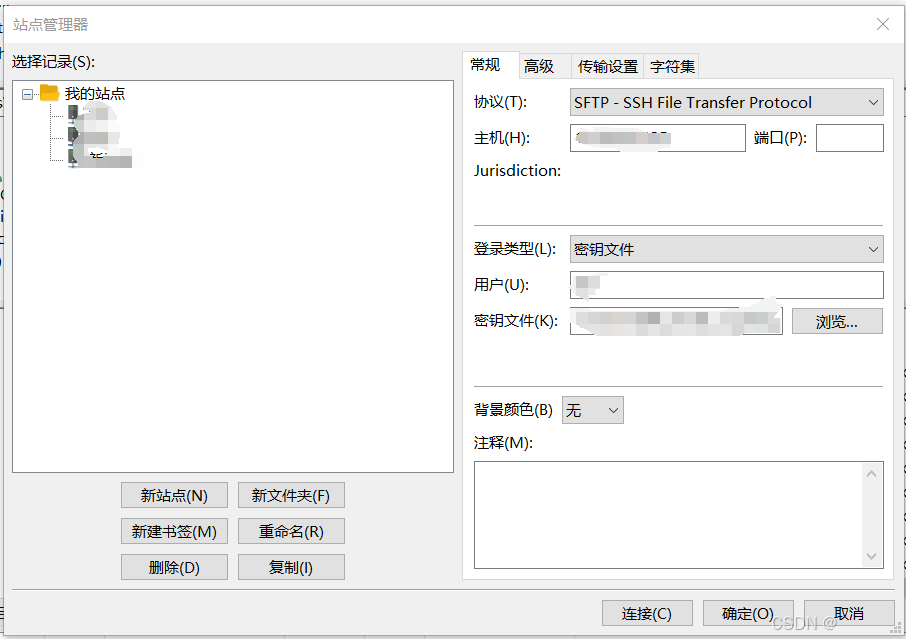Click the 取消 button
Image resolution: width=906 pixels, height=639 pixels.
point(849,613)
